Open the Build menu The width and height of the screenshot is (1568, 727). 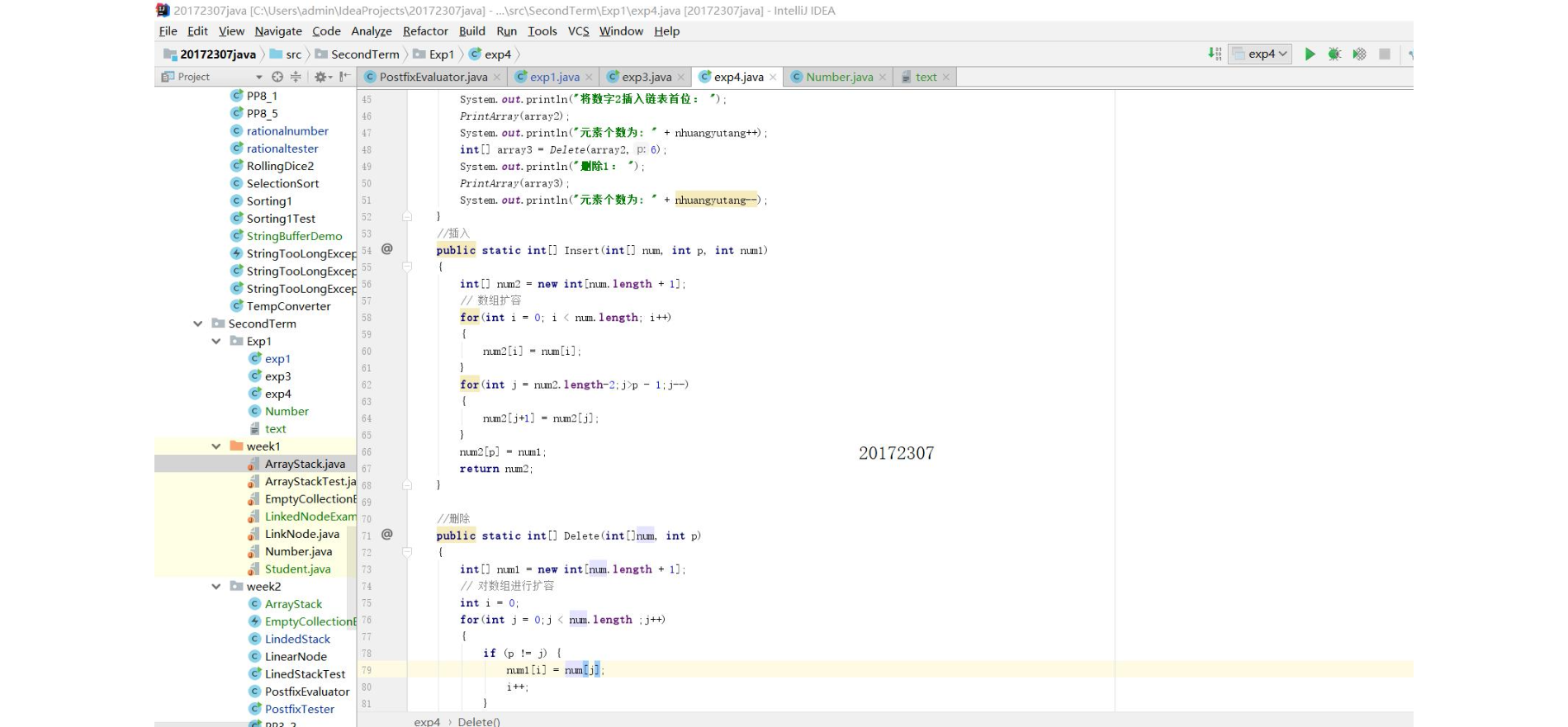coord(472,31)
